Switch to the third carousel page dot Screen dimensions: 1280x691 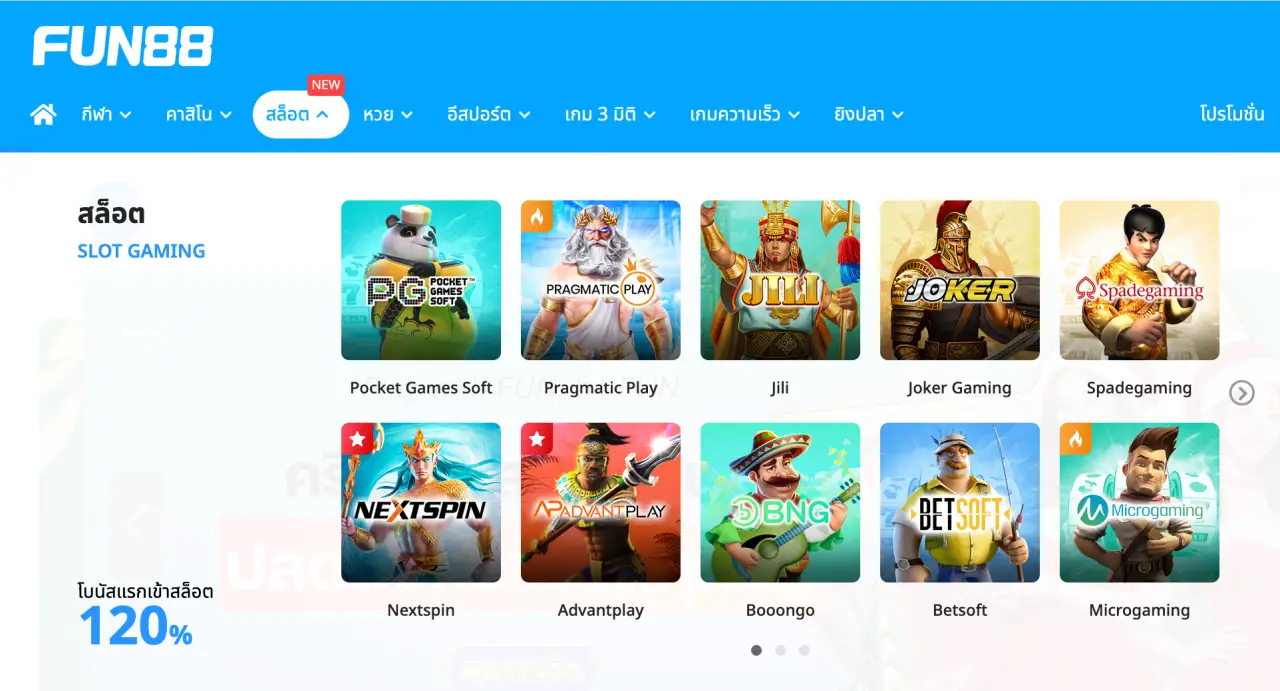[x=804, y=650]
